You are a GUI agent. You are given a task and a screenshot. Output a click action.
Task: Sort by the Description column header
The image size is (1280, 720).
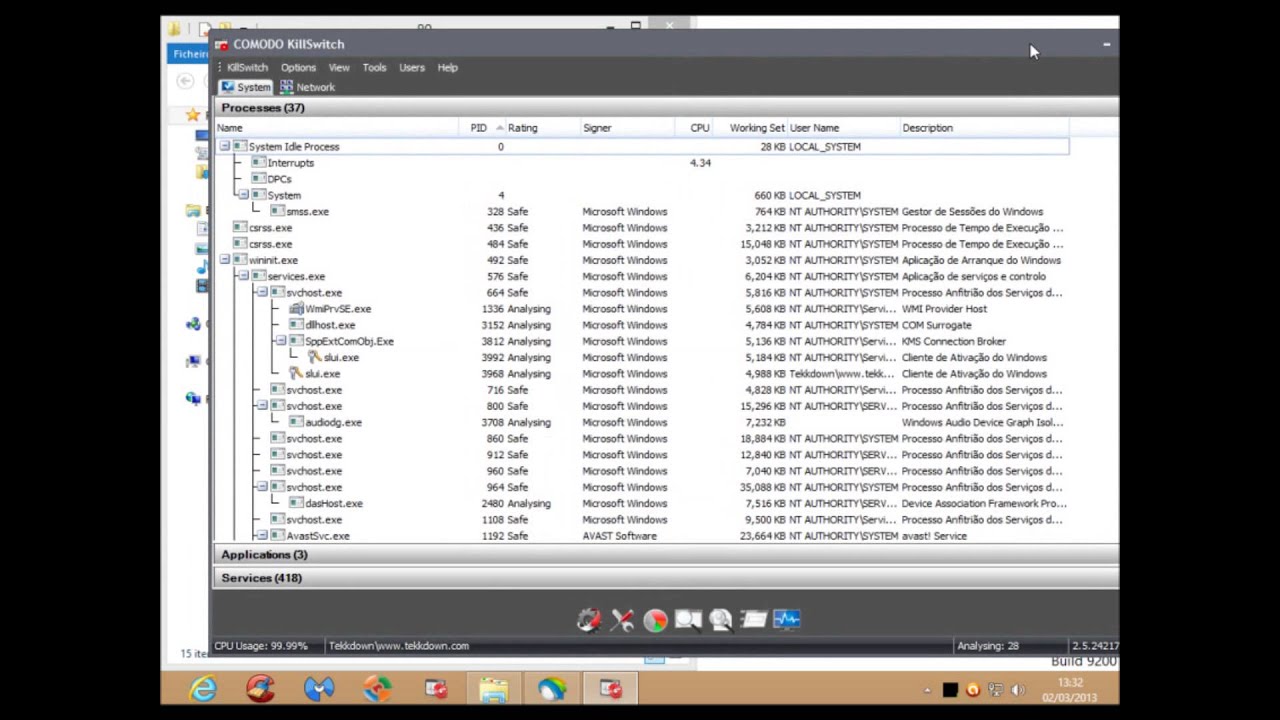(x=985, y=128)
